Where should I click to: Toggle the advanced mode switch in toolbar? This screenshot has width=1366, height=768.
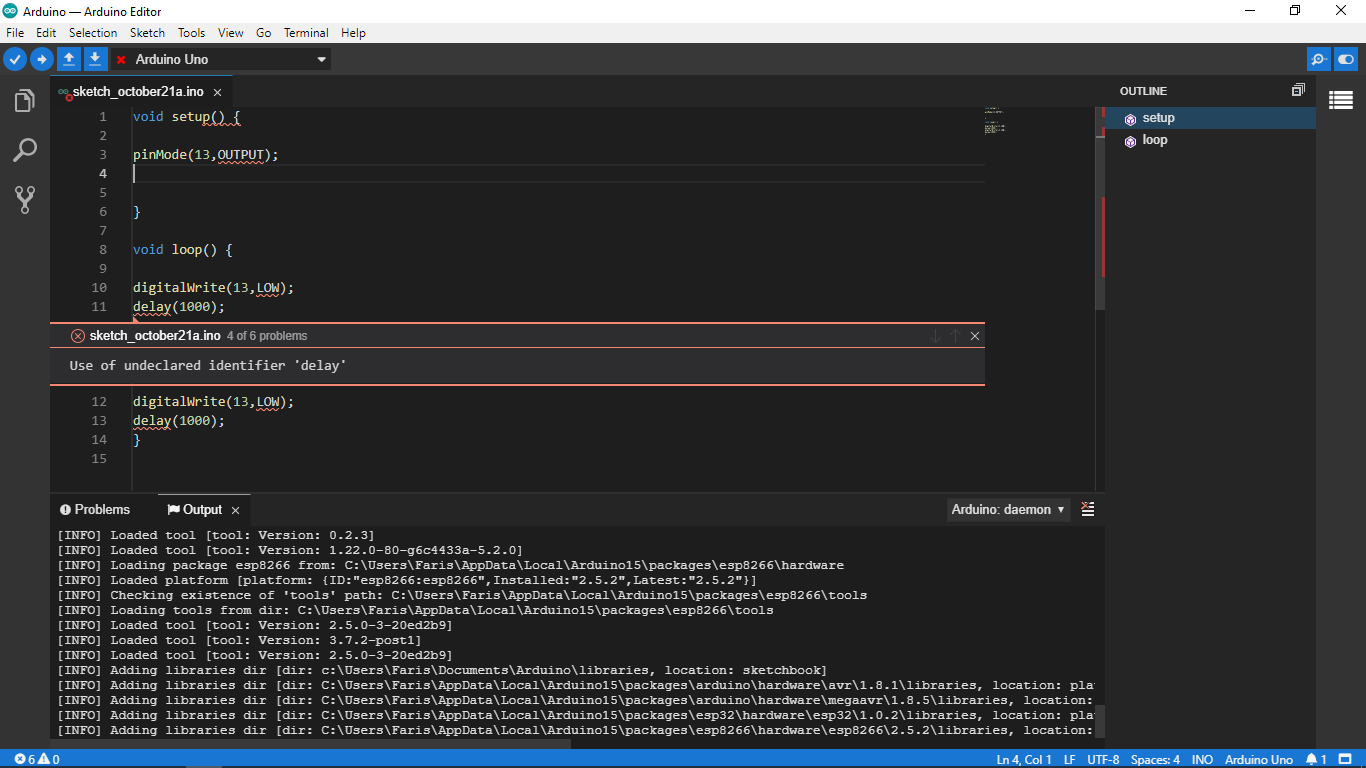pyautogui.click(x=1346, y=59)
